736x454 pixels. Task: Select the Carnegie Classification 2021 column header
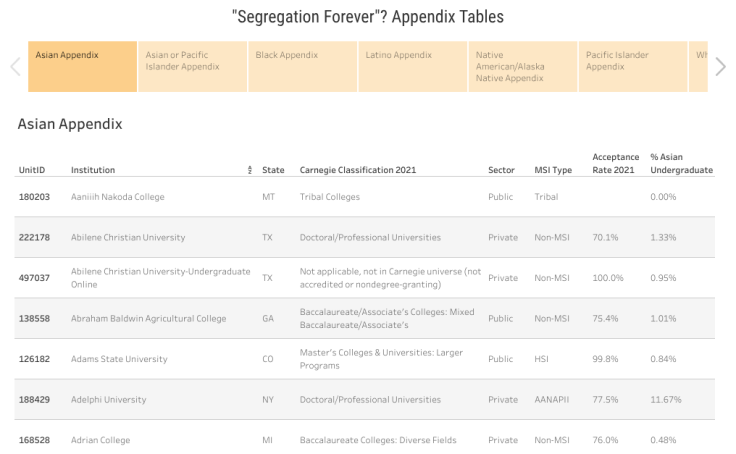tap(357, 170)
